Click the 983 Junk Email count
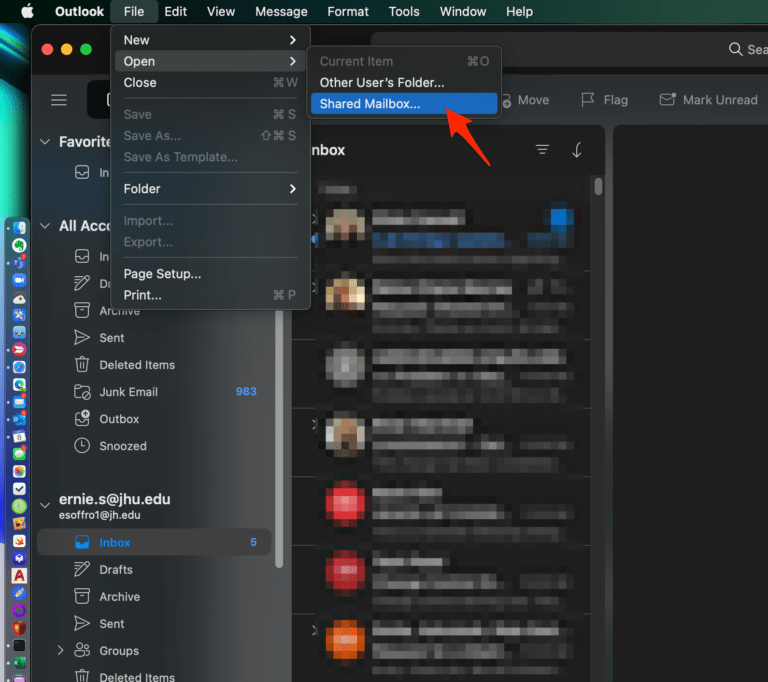 (246, 391)
